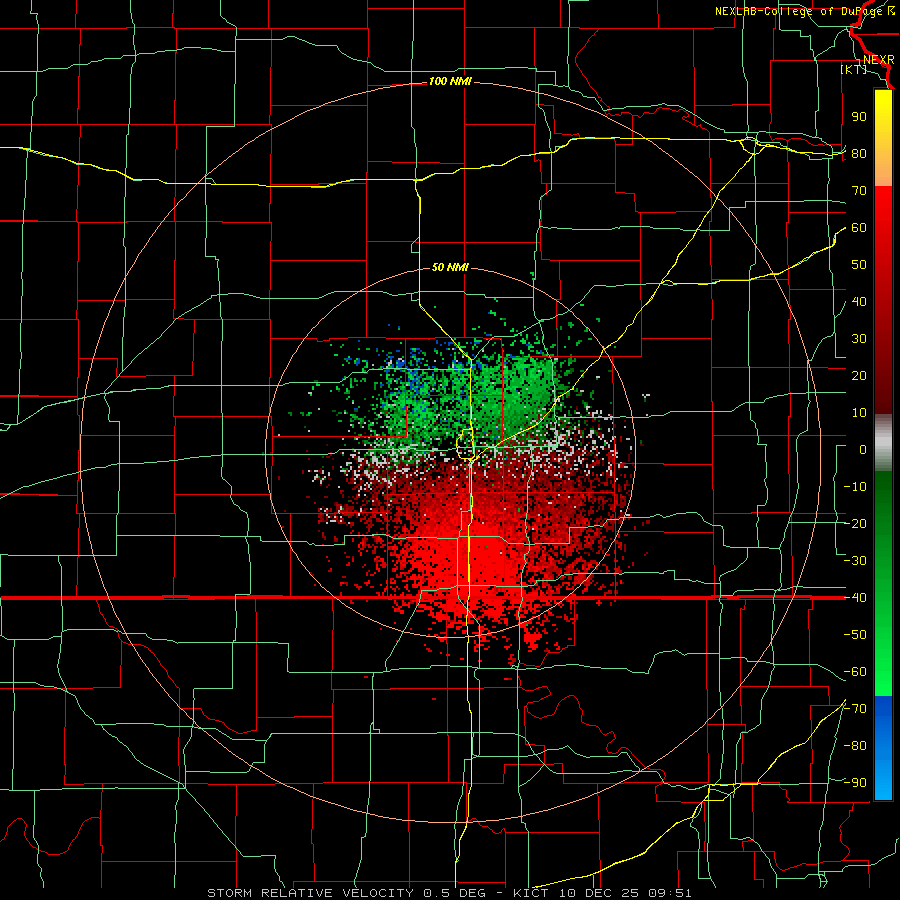Click the 50 value on color scale
900x900 pixels.
tap(859, 265)
